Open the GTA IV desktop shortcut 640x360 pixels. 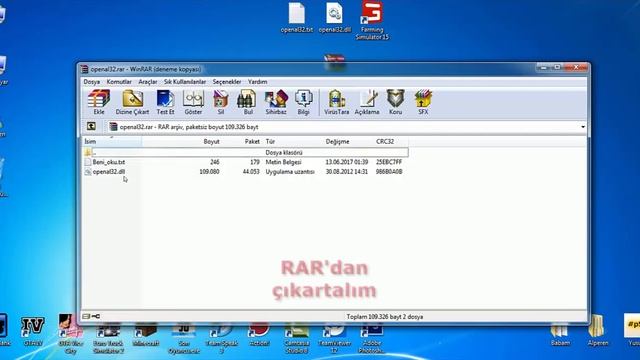[33, 332]
